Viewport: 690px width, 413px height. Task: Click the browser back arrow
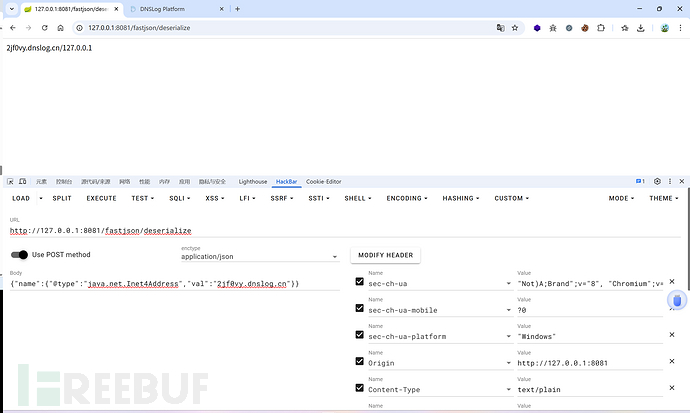click(x=12, y=28)
